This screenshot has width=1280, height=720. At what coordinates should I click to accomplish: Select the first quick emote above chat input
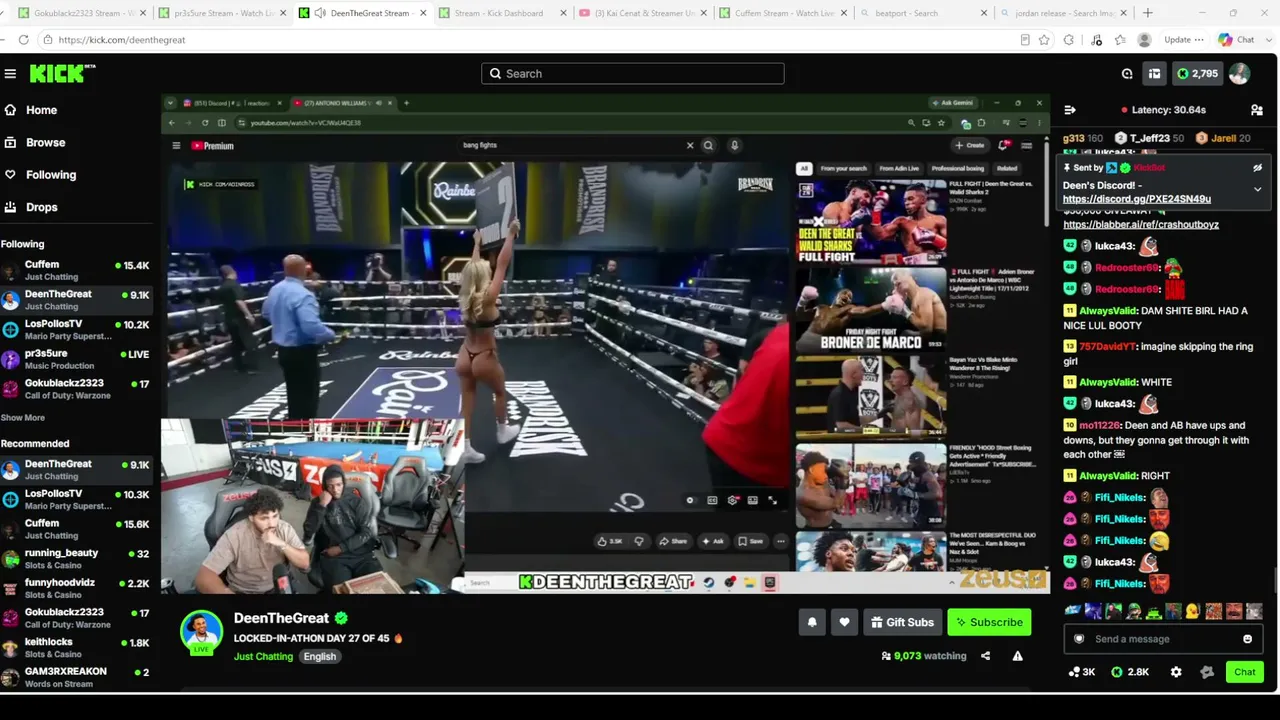(x=1073, y=611)
